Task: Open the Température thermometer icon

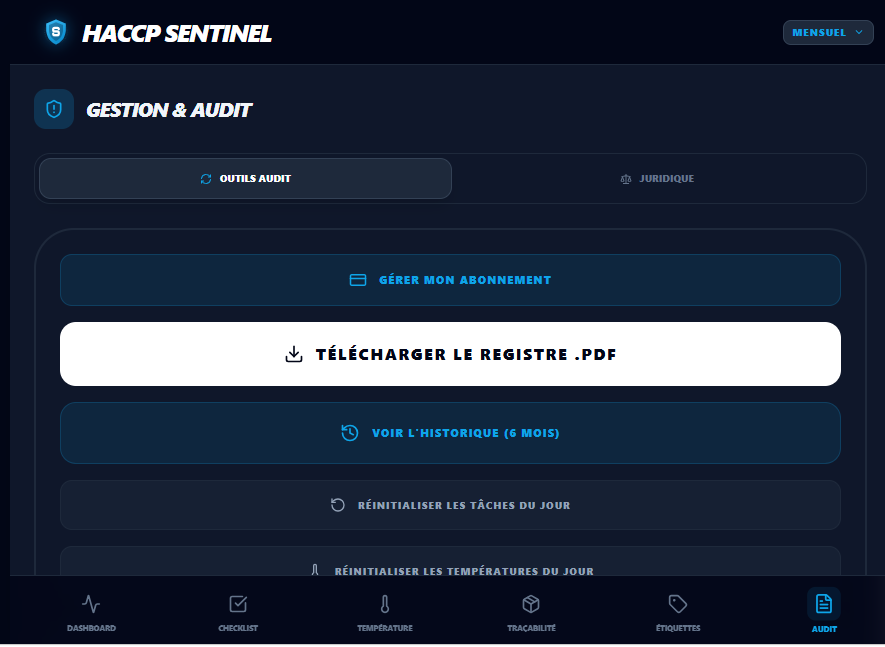Action: click(x=385, y=604)
